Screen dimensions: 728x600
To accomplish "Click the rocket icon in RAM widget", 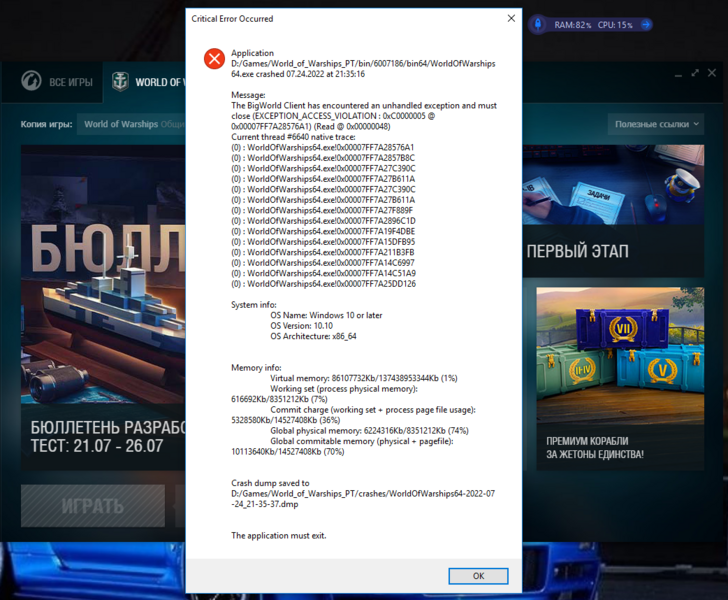I will [538, 24].
